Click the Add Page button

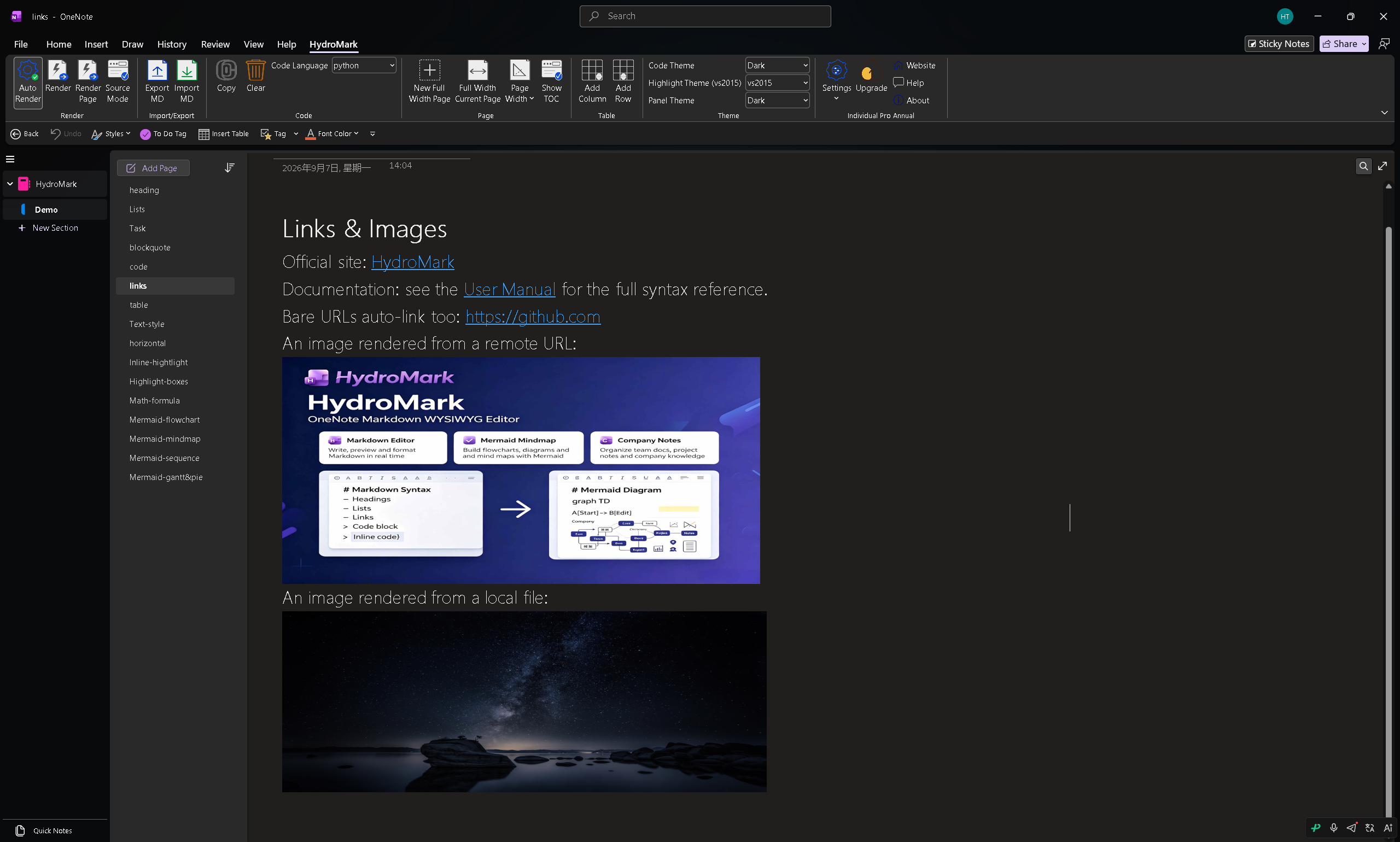tap(153, 168)
